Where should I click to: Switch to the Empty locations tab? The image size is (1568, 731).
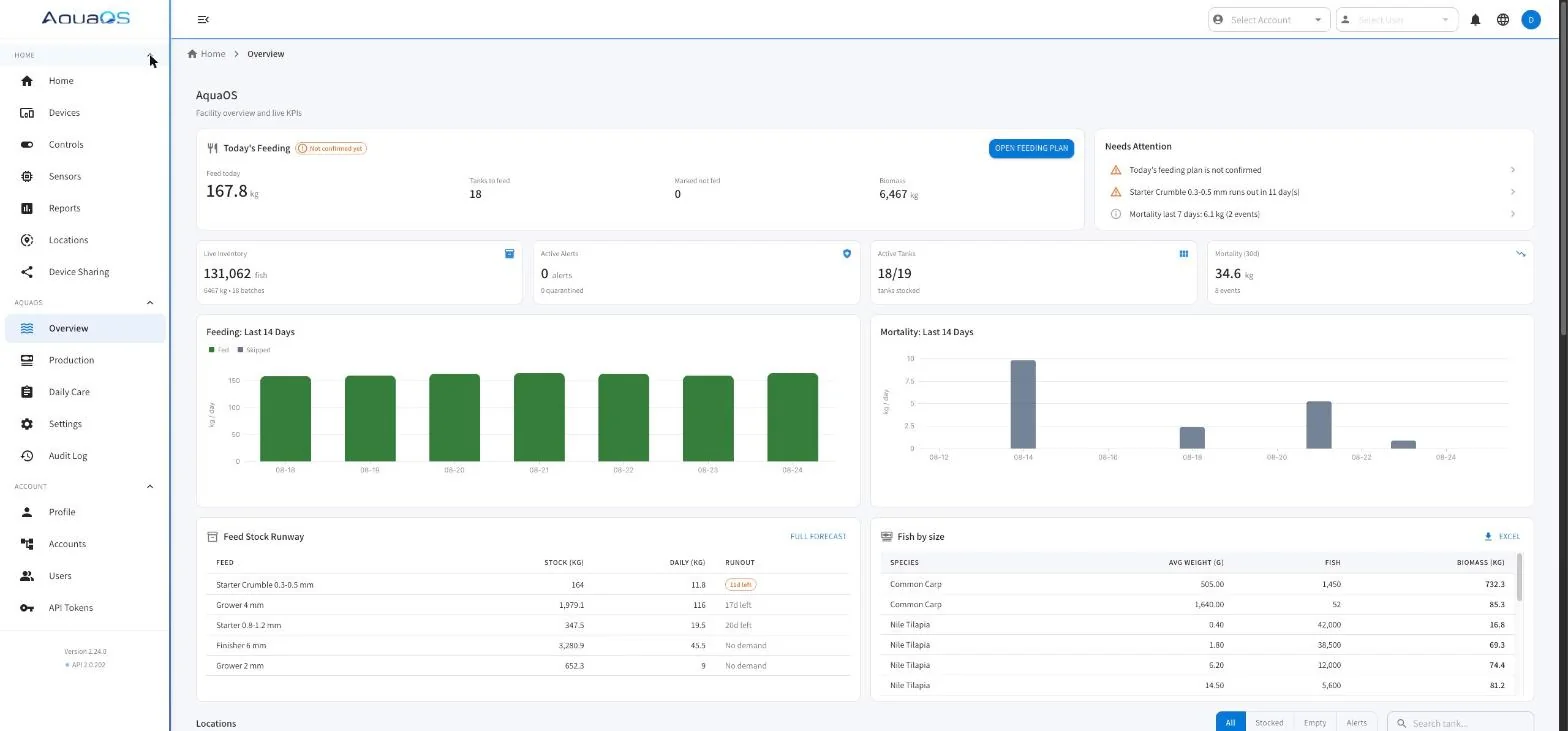(x=1315, y=722)
